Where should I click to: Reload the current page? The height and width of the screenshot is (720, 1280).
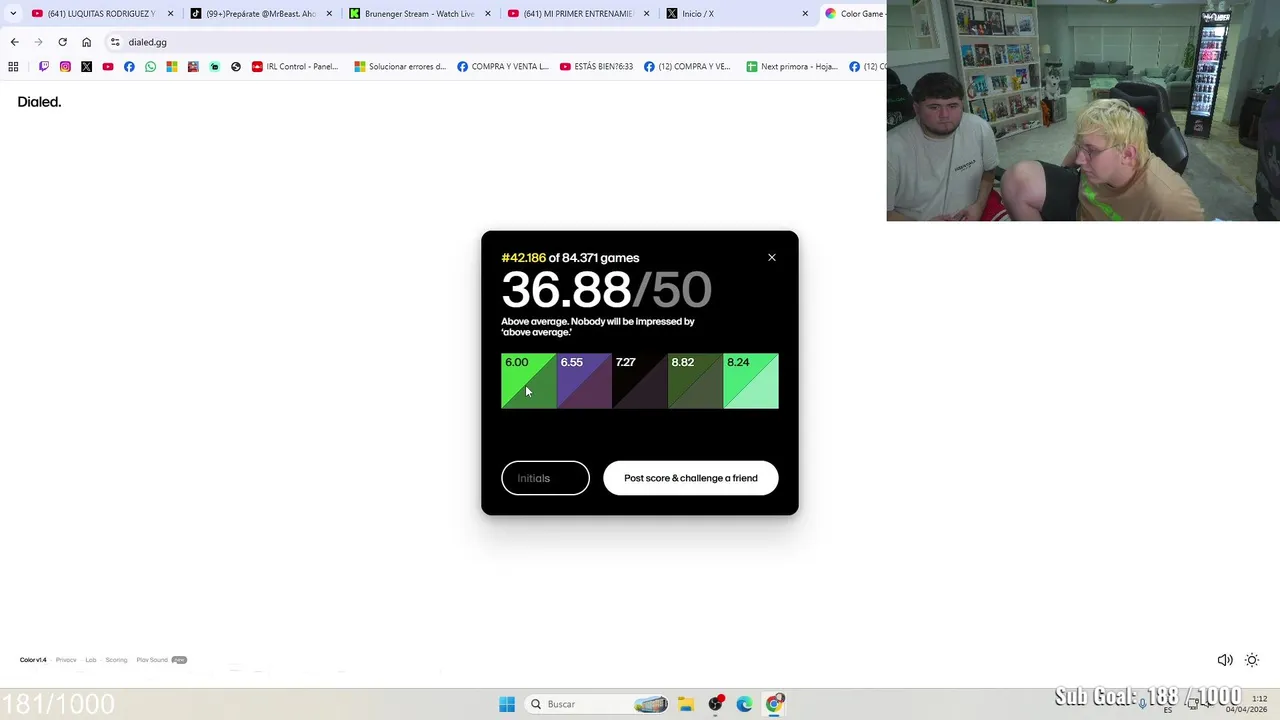pos(62,42)
